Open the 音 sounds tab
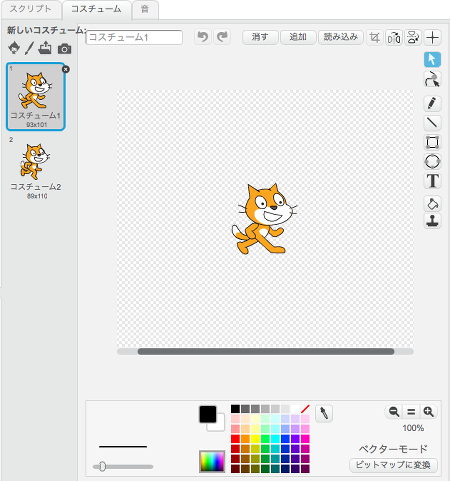This screenshot has width=451, height=482. pyautogui.click(x=145, y=9)
